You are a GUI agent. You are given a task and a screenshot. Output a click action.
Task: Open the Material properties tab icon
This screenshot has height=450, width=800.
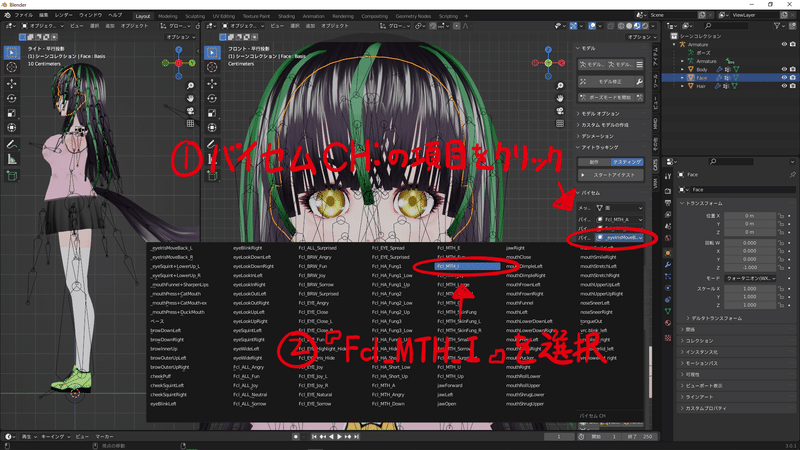point(668,323)
